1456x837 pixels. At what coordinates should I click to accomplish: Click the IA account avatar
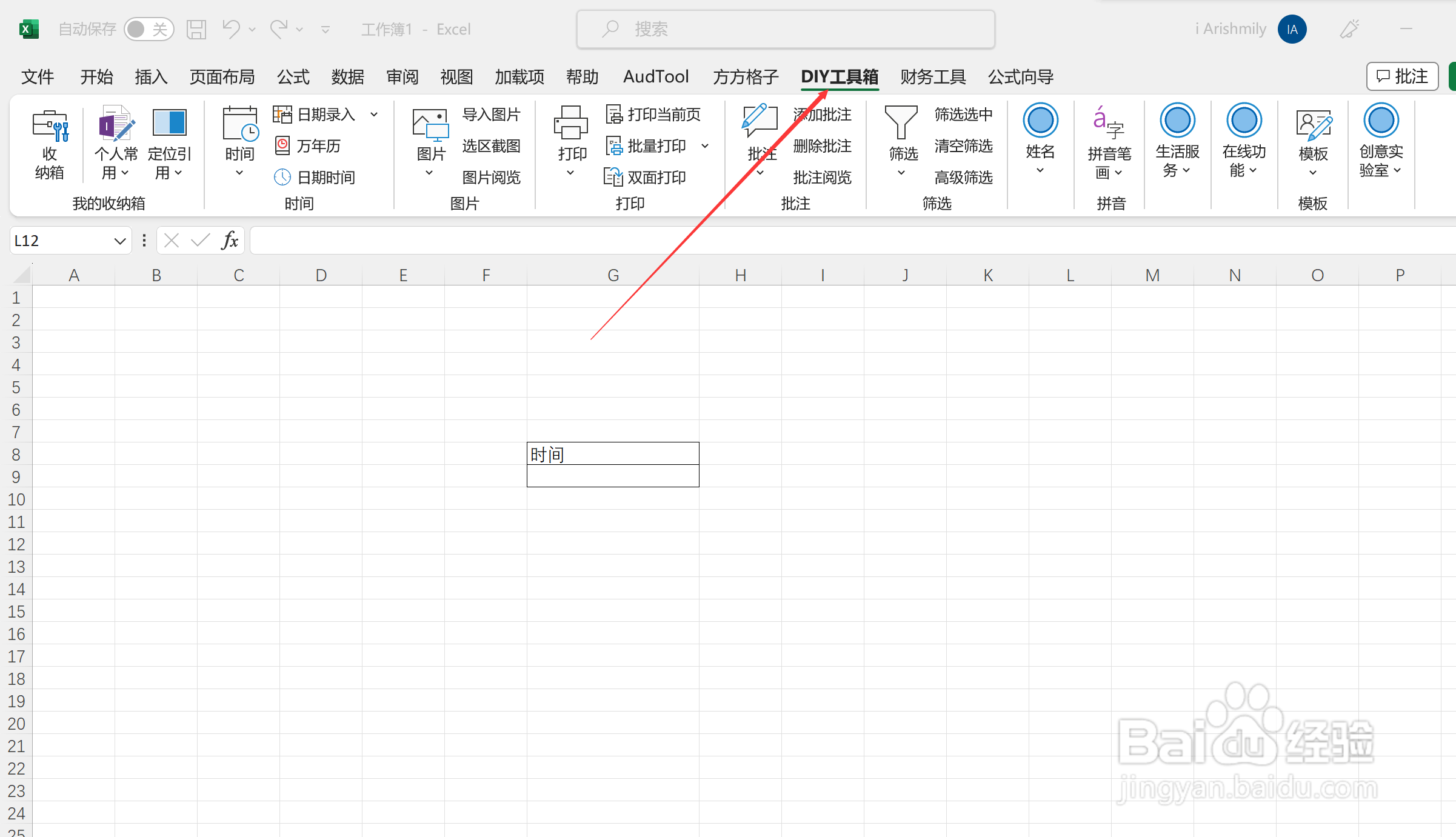(x=1292, y=29)
